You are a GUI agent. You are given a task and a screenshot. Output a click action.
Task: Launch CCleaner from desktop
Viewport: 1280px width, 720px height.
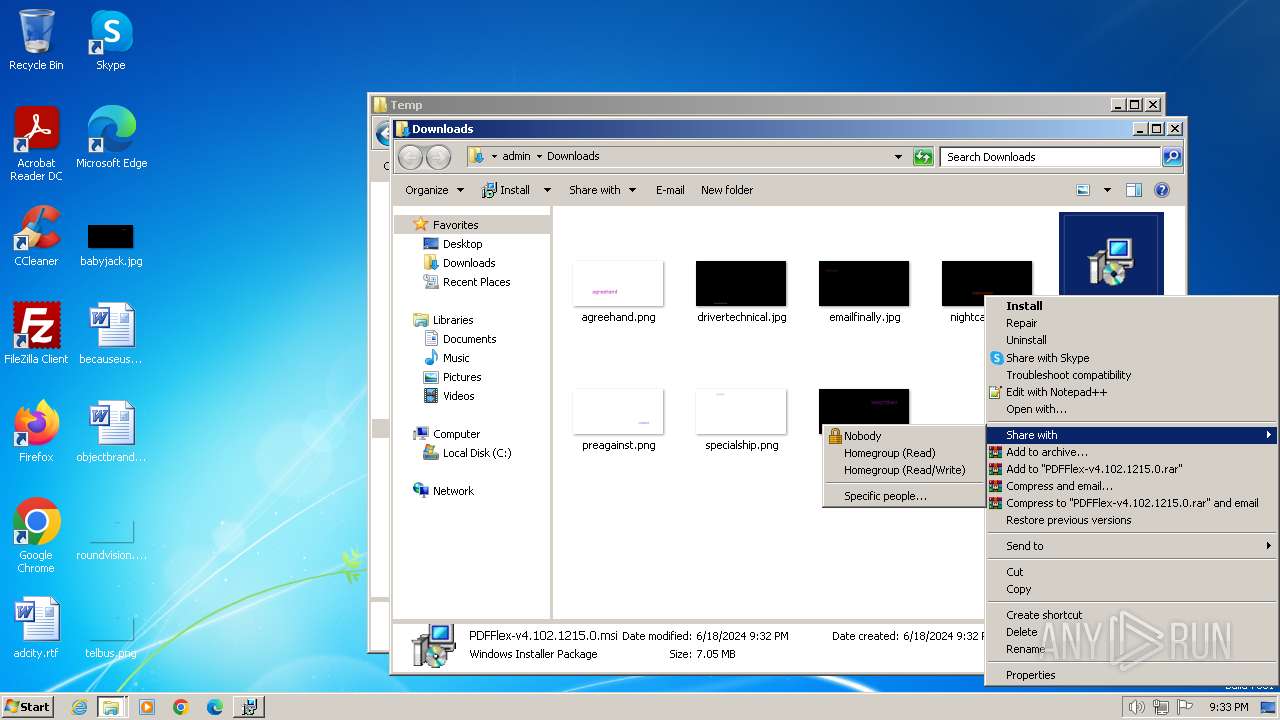click(36, 235)
